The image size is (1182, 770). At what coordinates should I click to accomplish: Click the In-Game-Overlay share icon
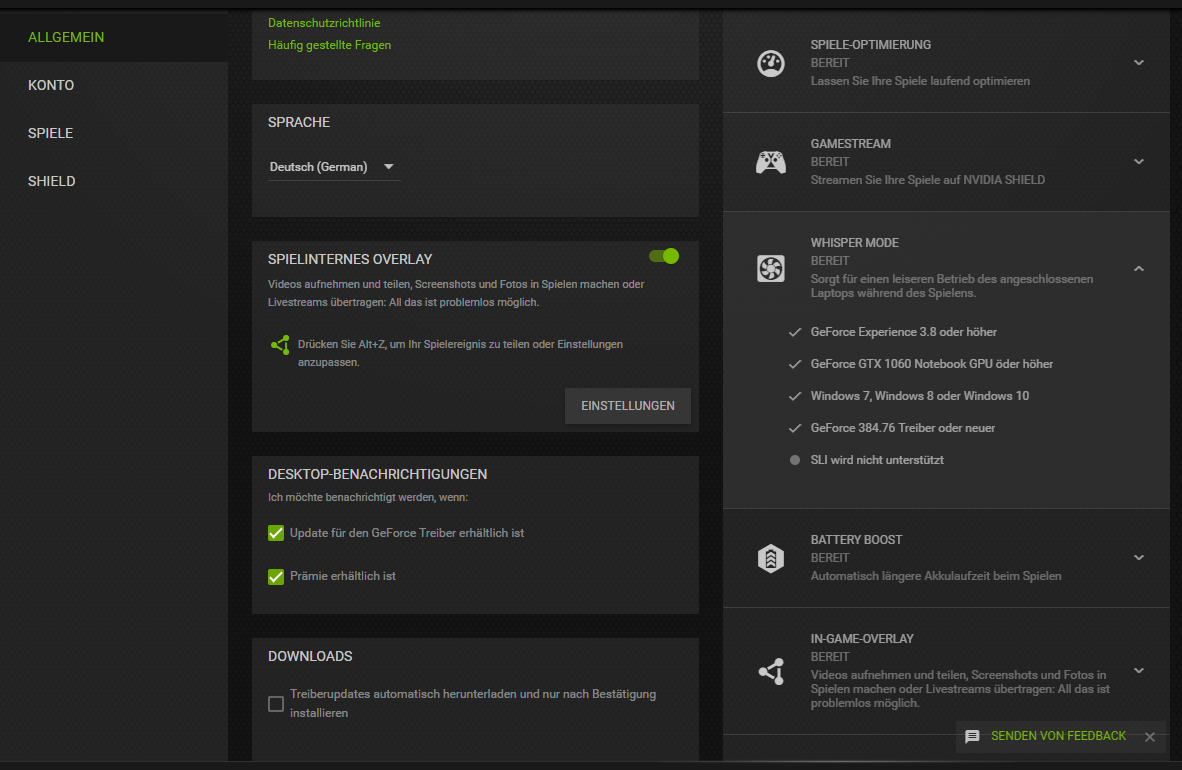(770, 671)
